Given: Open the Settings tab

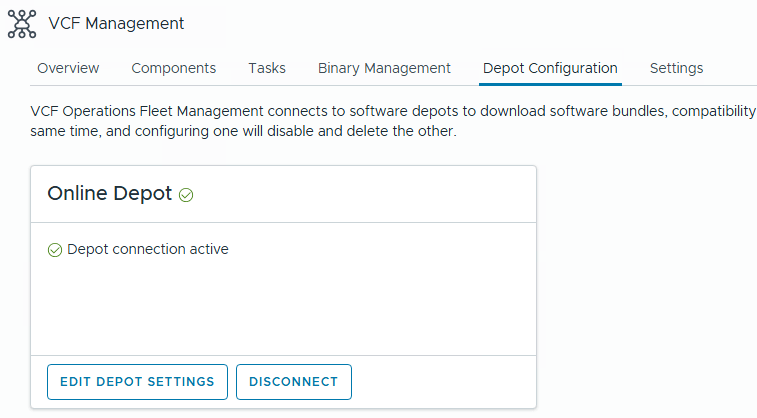Looking at the screenshot, I should [x=676, y=68].
